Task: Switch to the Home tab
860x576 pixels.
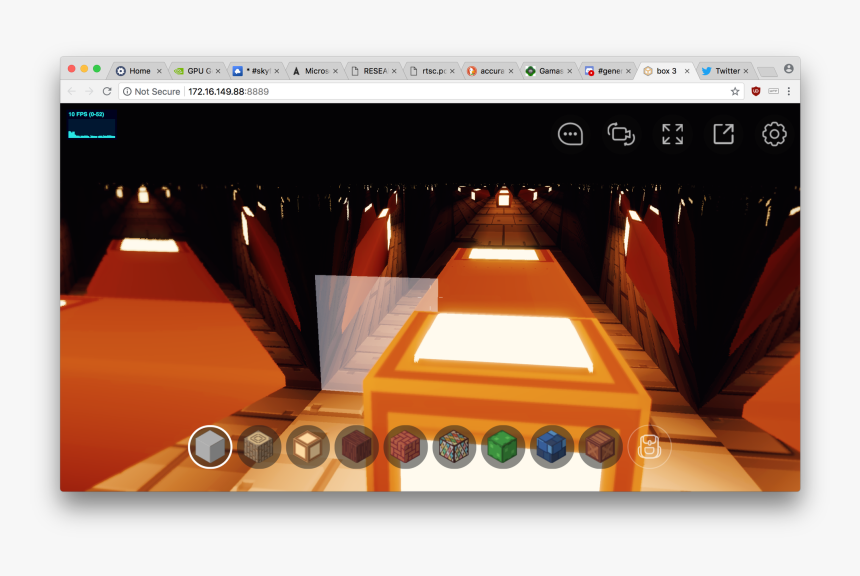Action: [x=139, y=71]
